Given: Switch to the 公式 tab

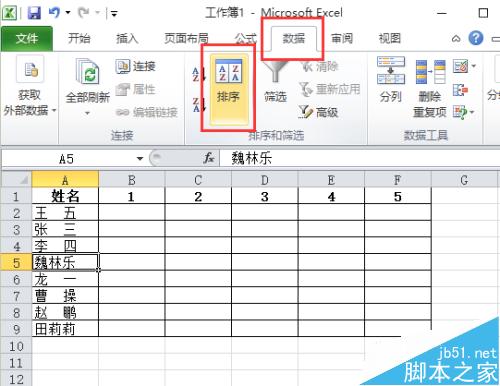Looking at the screenshot, I should coord(246,39).
